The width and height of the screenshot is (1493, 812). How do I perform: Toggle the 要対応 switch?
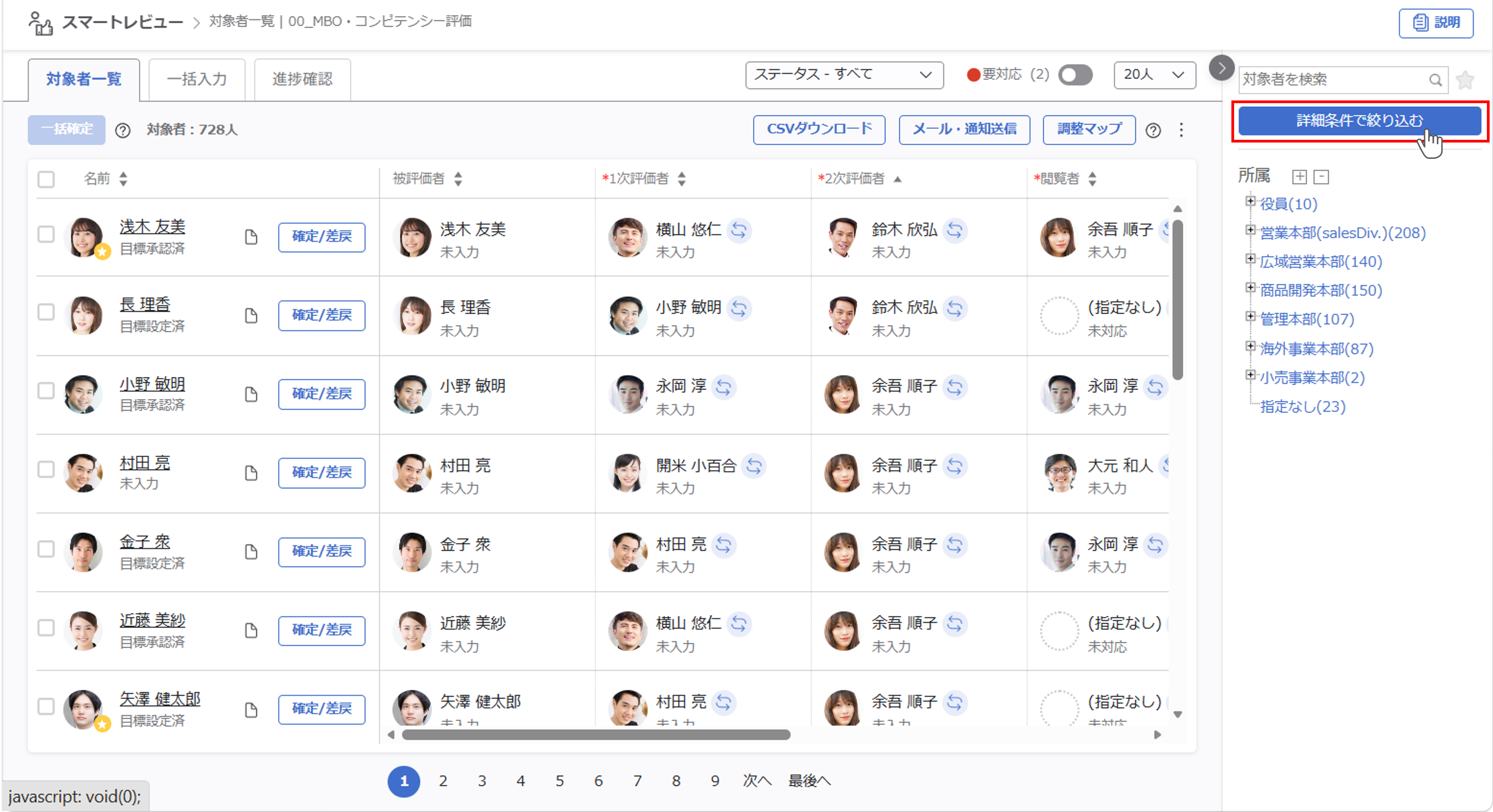[1075, 75]
